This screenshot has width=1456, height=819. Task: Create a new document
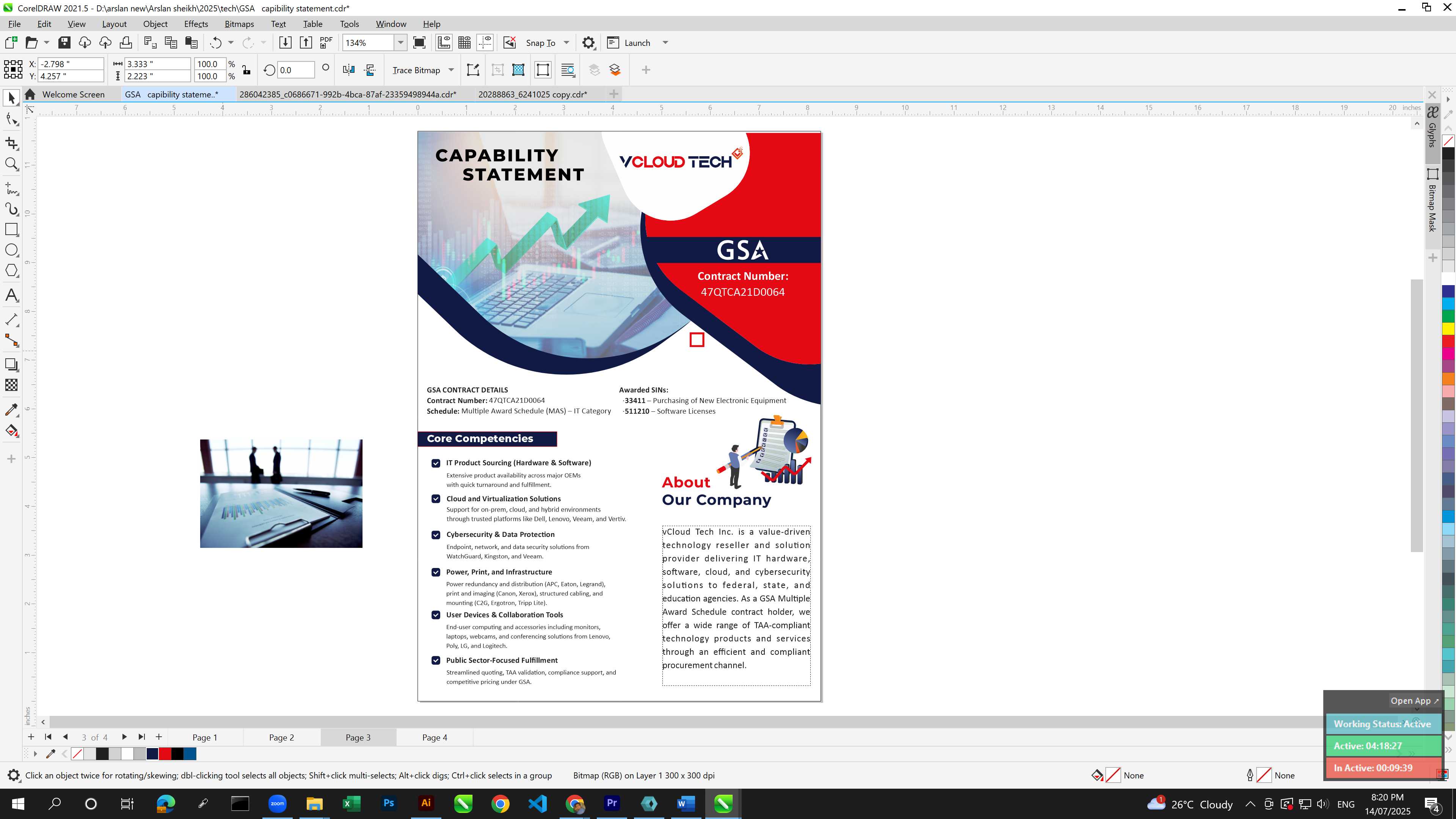click(11, 43)
